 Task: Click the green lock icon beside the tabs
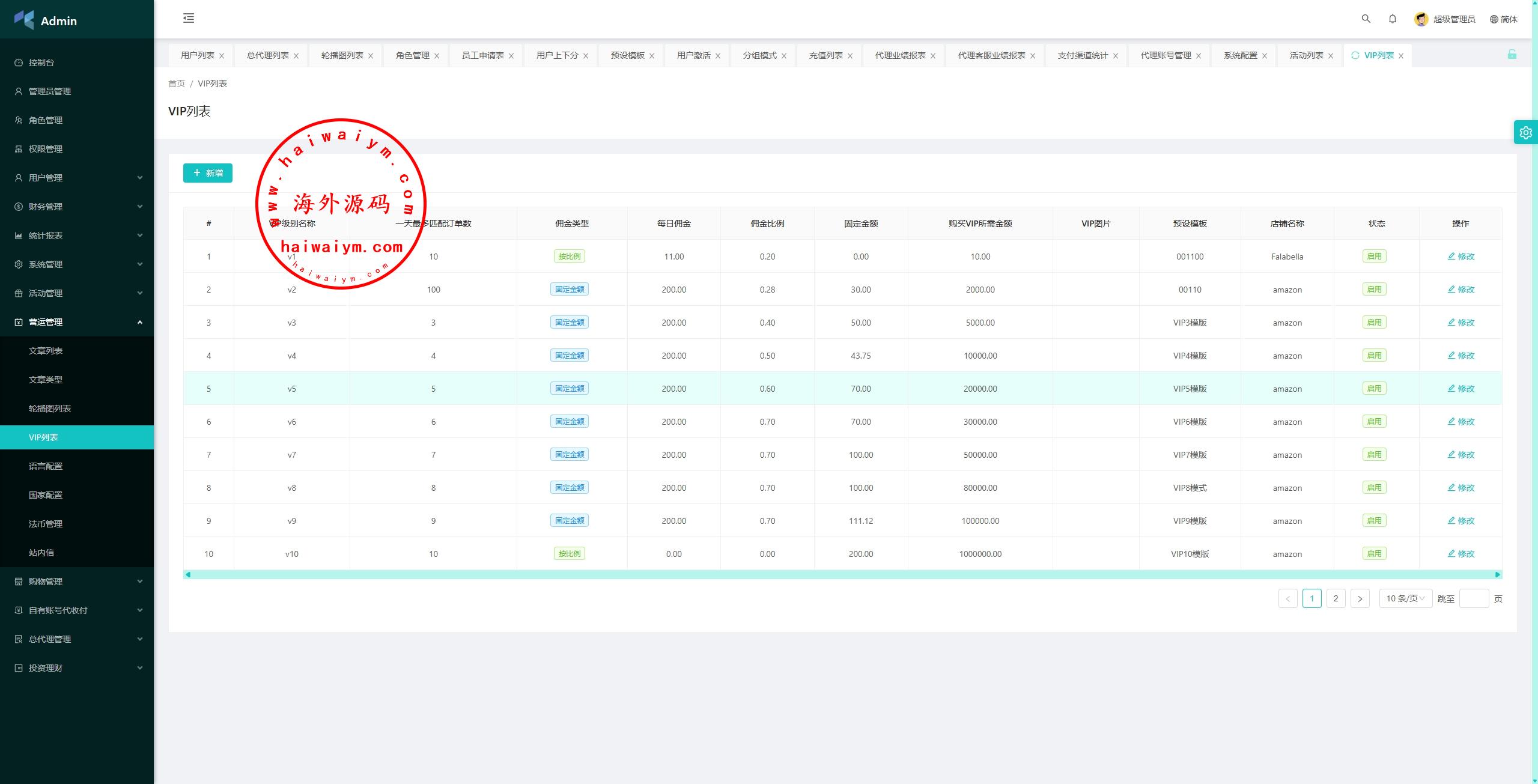point(1512,55)
